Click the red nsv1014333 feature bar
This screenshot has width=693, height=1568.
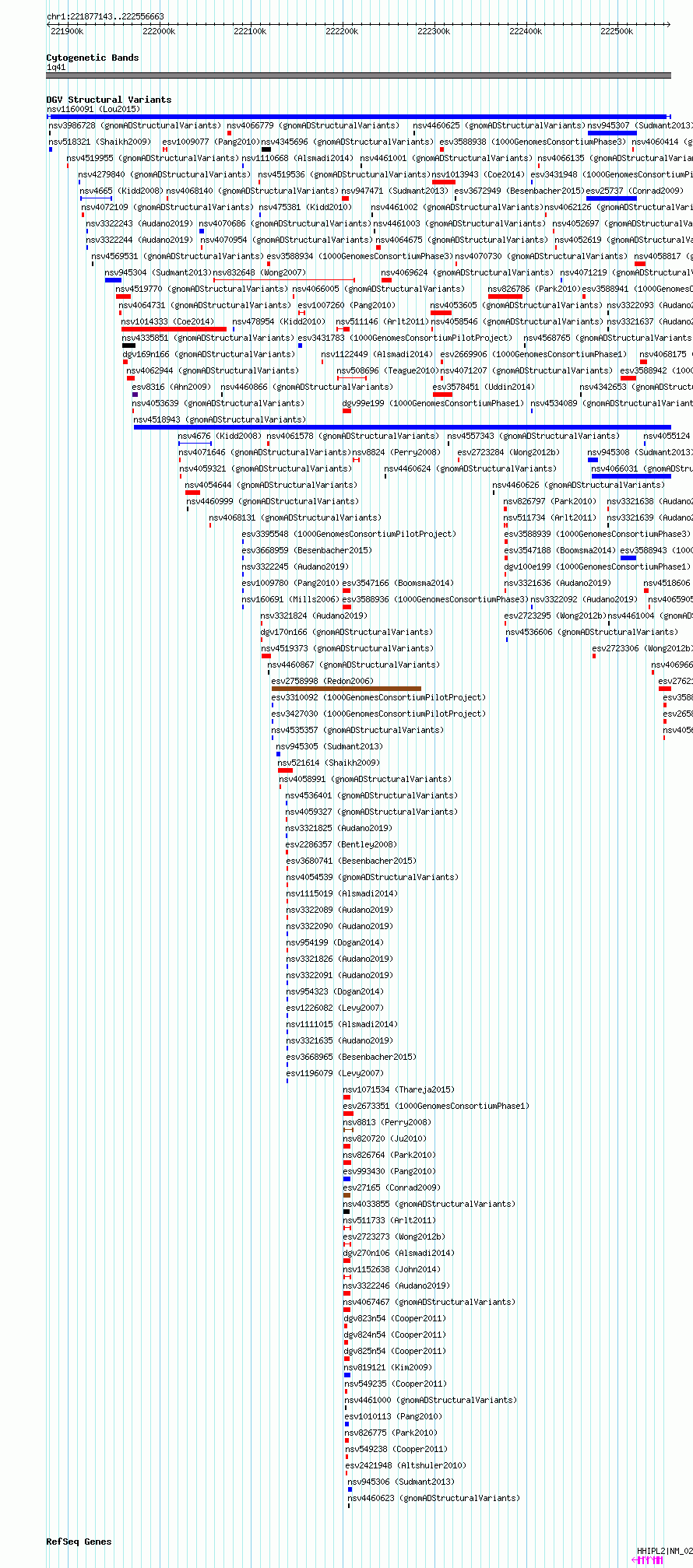coord(174,329)
